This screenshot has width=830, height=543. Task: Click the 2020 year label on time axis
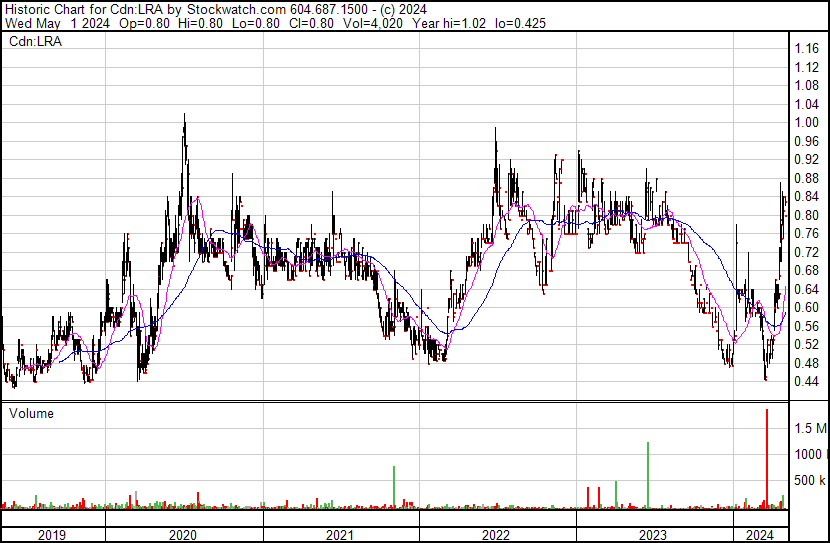(x=183, y=535)
